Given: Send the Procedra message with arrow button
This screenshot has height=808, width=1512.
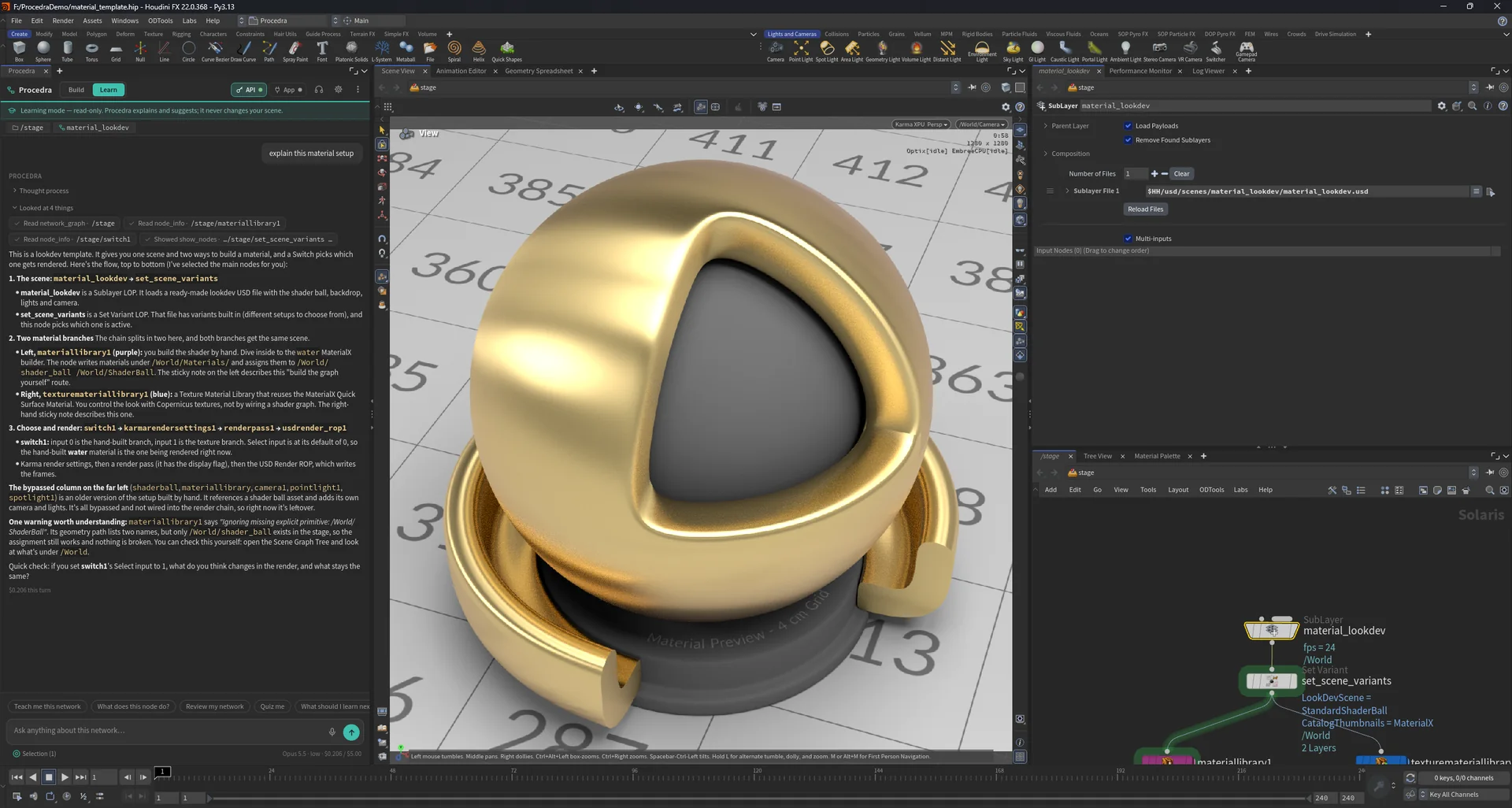Looking at the screenshot, I should (x=351, y=732).
